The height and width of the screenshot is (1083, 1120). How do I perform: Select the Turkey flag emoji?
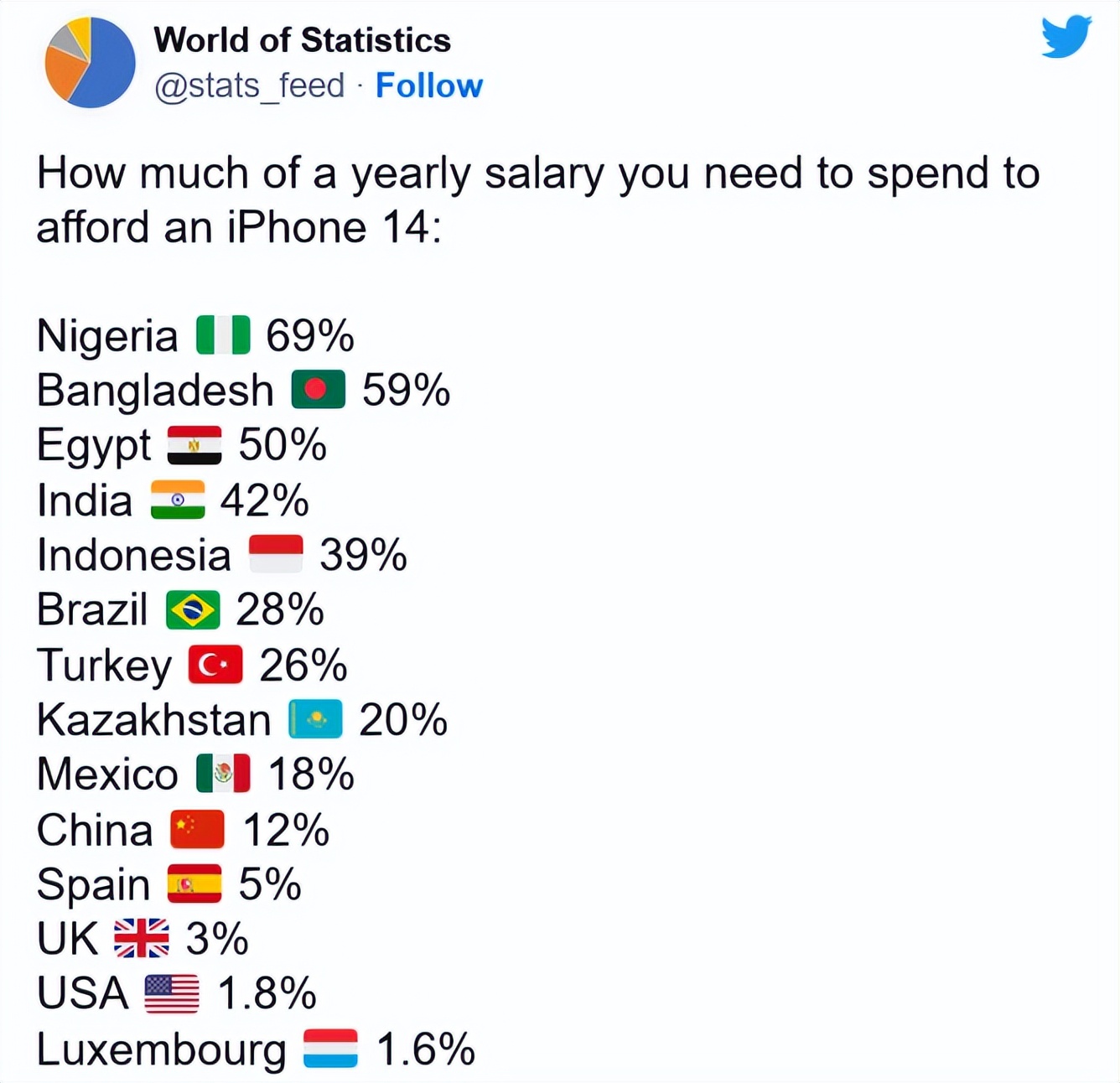point(214,665)
